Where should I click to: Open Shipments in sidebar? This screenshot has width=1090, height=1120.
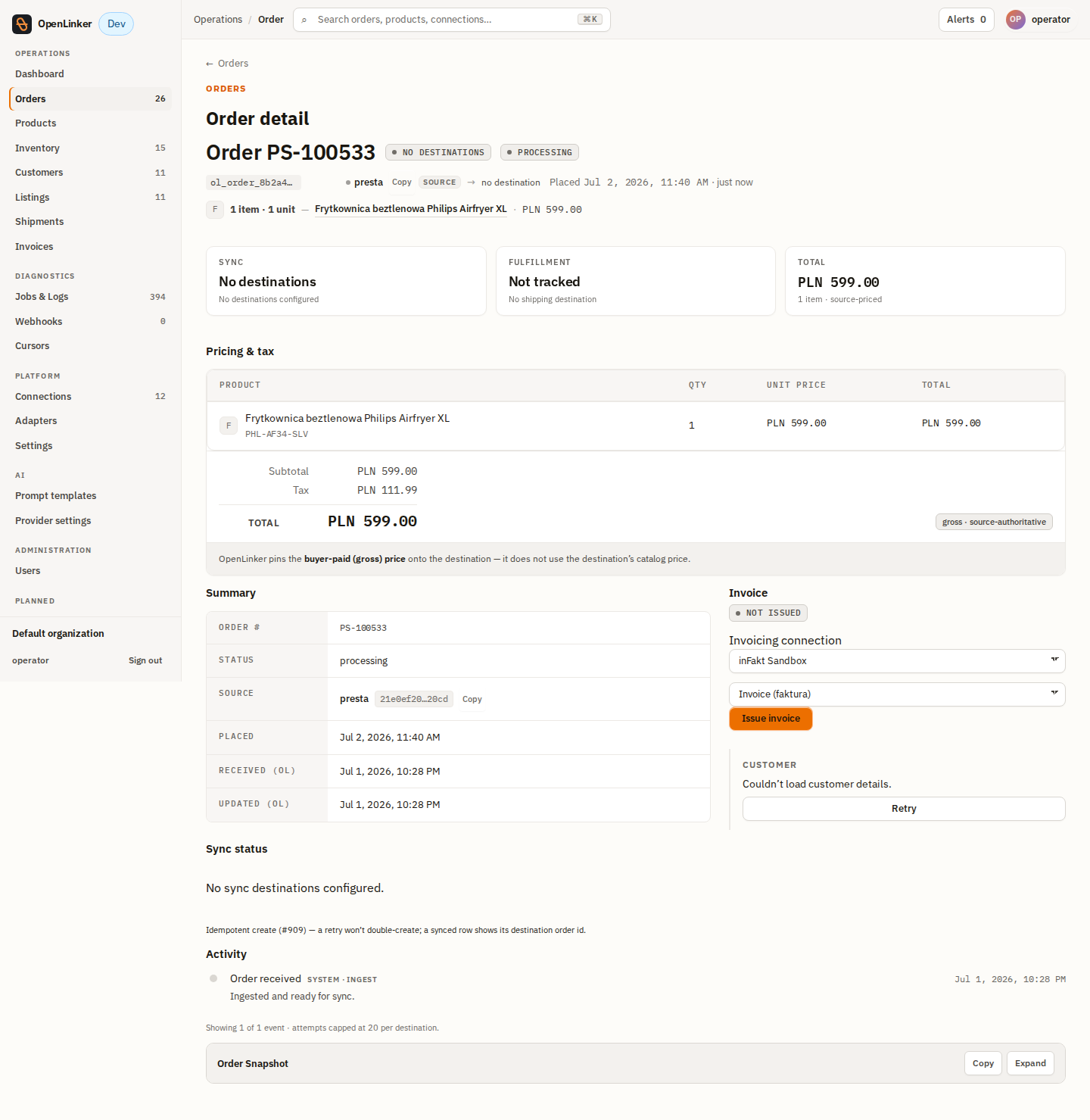click(x=90, y=222)
